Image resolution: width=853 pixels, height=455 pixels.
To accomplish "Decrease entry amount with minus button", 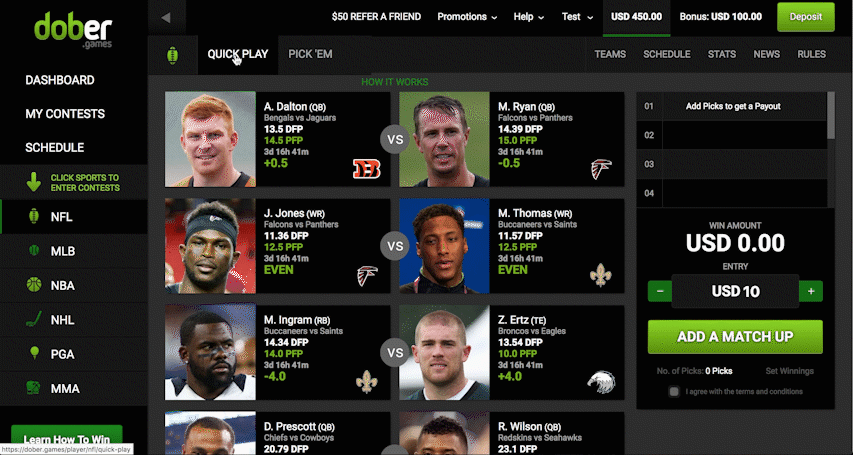I will (660, 292).
